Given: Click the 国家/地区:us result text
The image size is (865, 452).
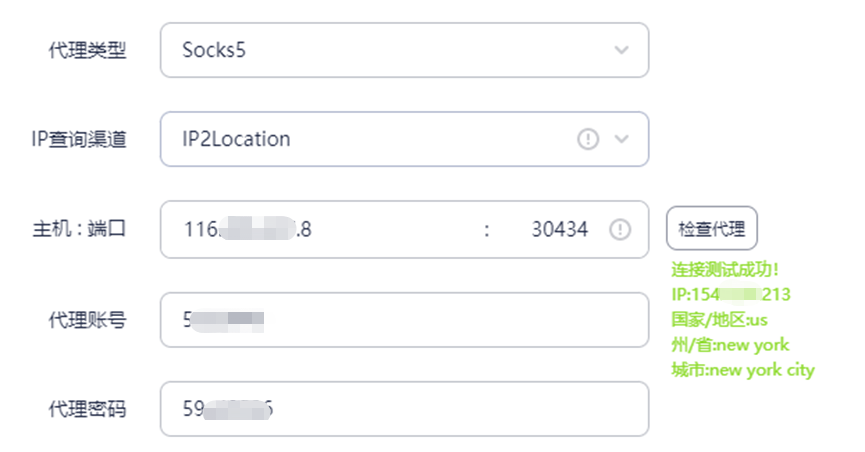Looking at the screenshot, I should (x=720, y=320).
